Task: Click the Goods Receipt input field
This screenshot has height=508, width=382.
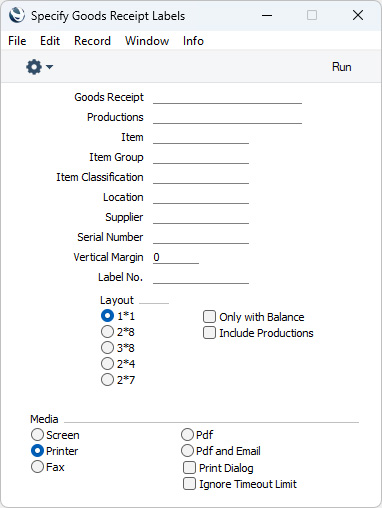Action: click(227, 97)
